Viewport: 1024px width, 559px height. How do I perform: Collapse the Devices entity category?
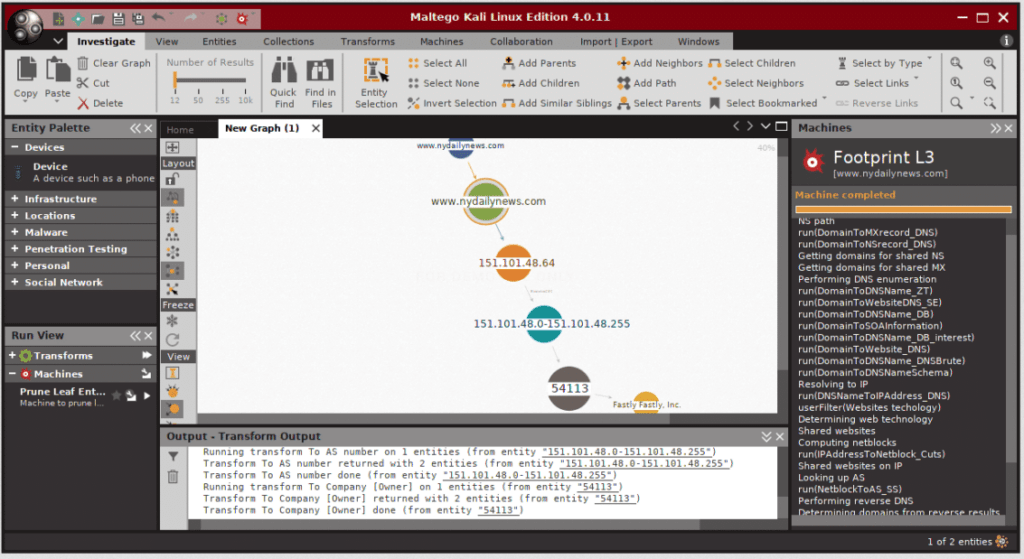[x=14, y=148]
